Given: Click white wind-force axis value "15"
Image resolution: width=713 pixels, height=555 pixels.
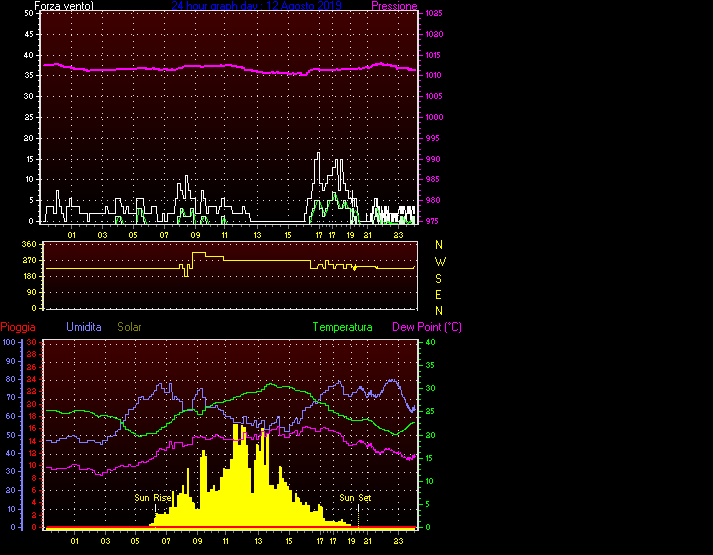Looking at the screenshot, I should [x=29, y=159].
